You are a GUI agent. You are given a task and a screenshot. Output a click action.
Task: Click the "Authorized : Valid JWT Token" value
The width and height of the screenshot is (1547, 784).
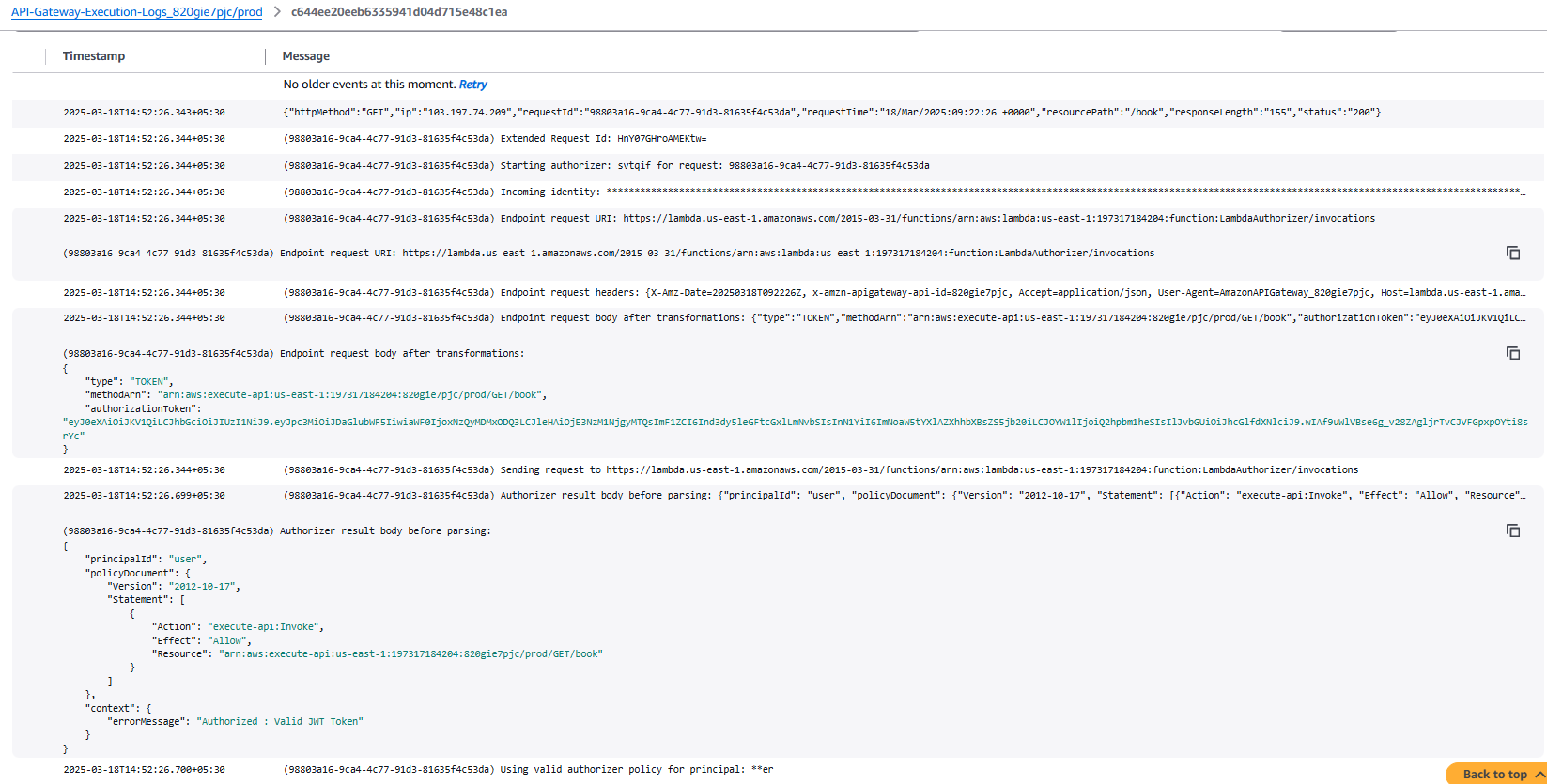282,722
